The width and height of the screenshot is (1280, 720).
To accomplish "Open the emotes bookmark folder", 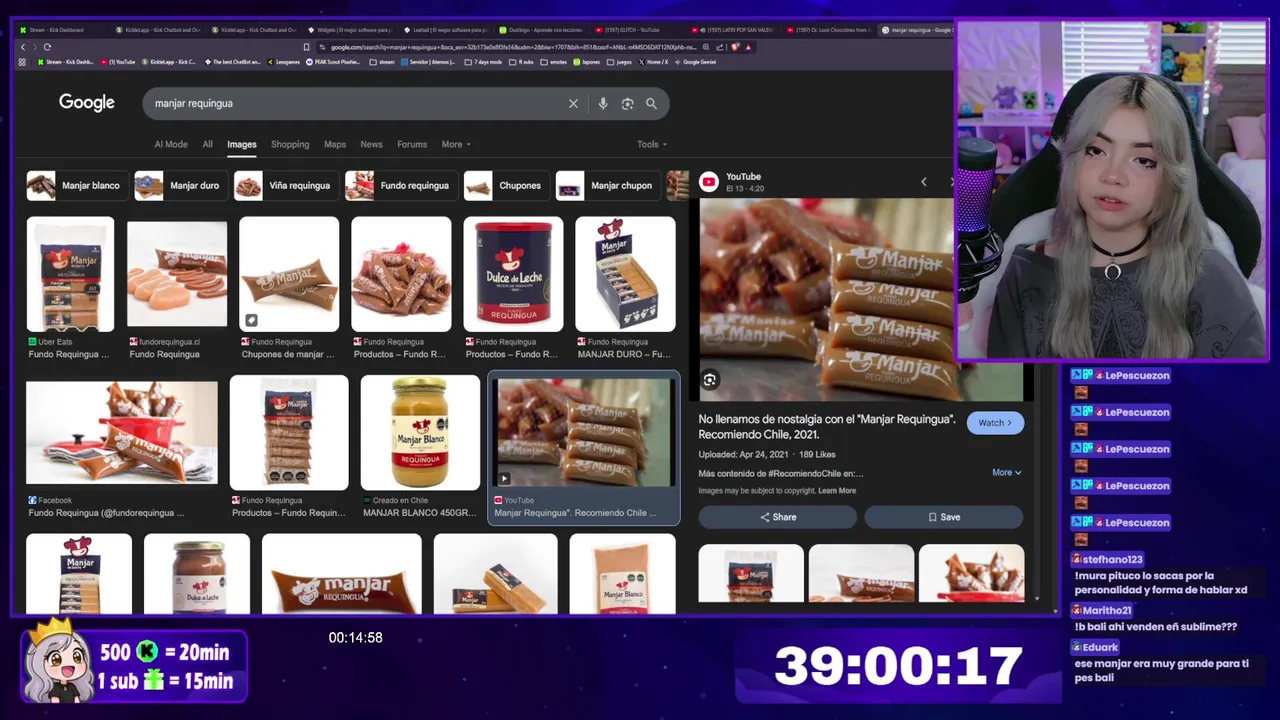I will point(552,62).
